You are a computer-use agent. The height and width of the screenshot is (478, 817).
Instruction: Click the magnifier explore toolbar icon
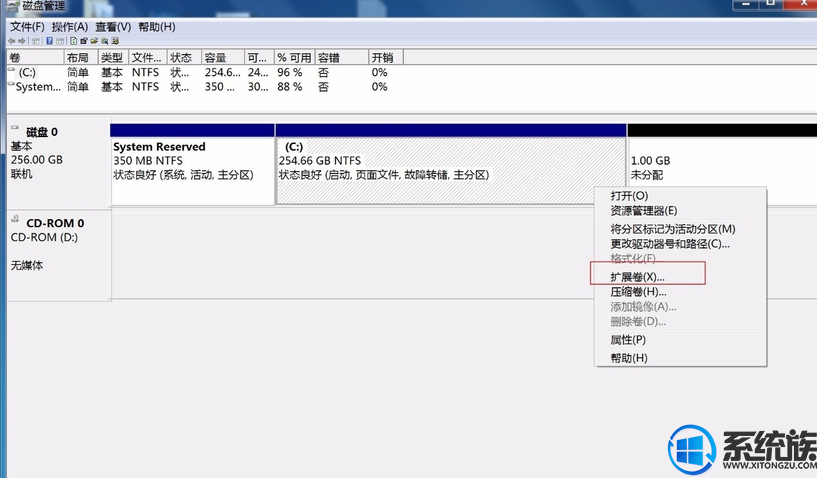(104, 41)
